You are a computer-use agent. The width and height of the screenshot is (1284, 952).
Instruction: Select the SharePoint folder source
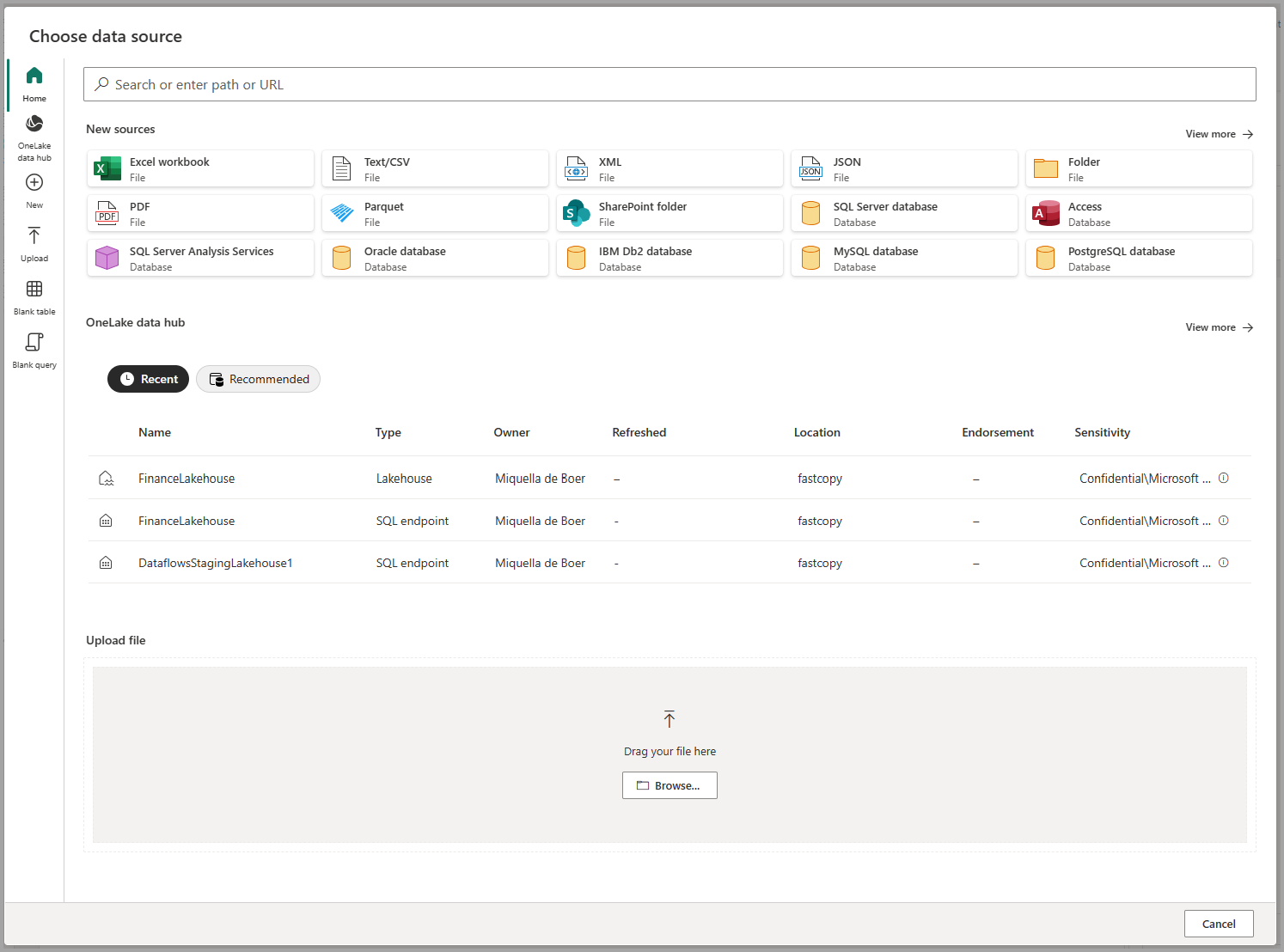(x=670, y=213)
